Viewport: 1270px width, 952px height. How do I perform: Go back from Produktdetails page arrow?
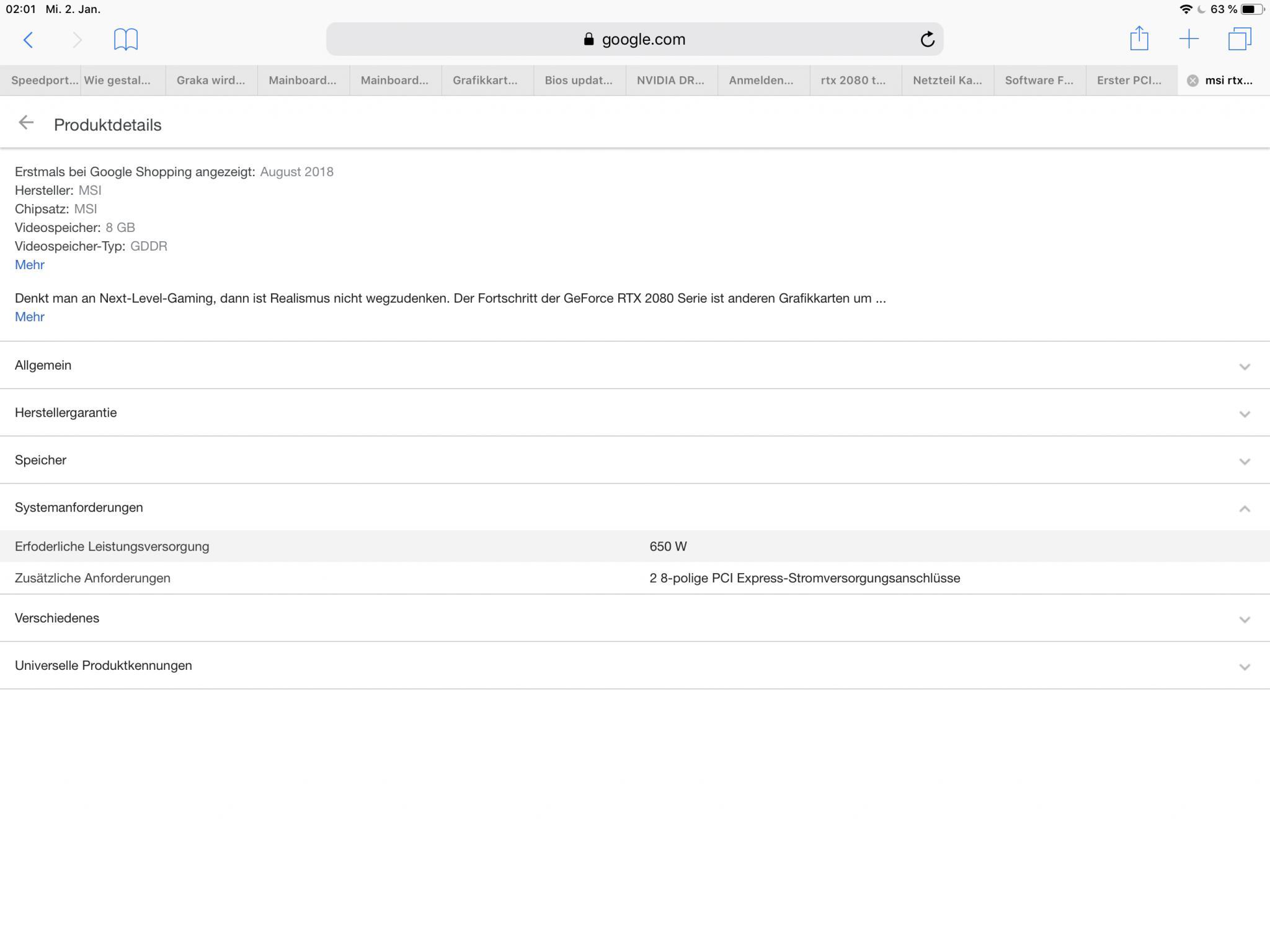click(x=26, y=123)
